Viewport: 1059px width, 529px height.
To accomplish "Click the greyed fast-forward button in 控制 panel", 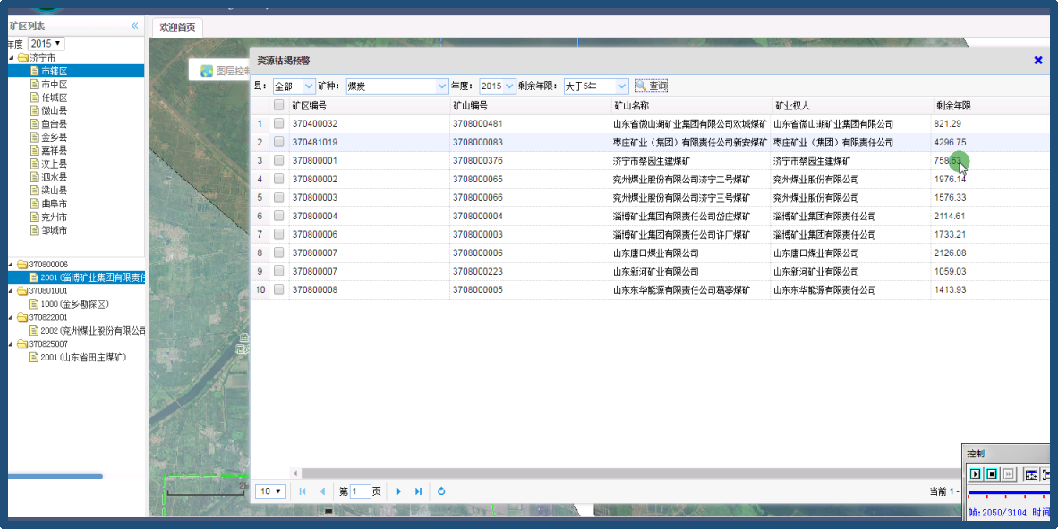I will [x=1006, y=474].
